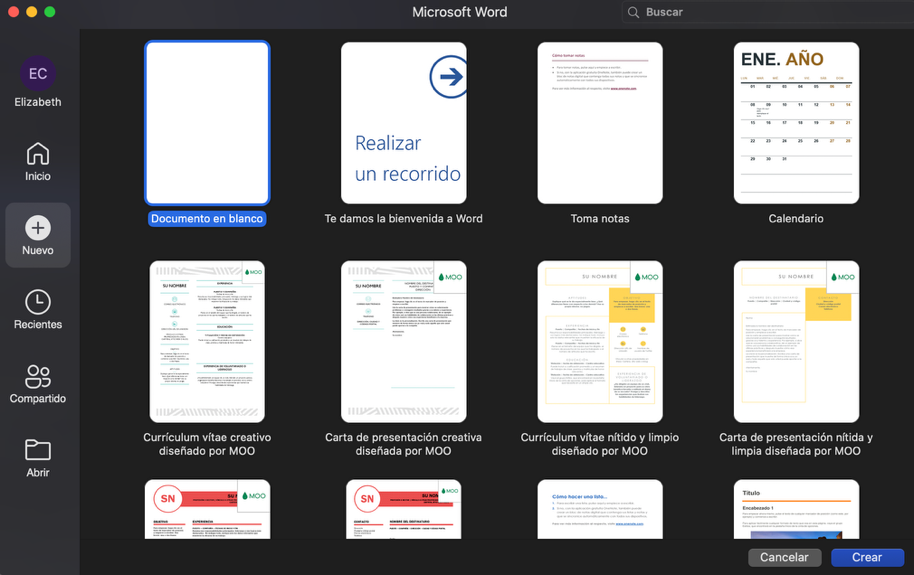Open the Inicio home icon

coord(38,154)
